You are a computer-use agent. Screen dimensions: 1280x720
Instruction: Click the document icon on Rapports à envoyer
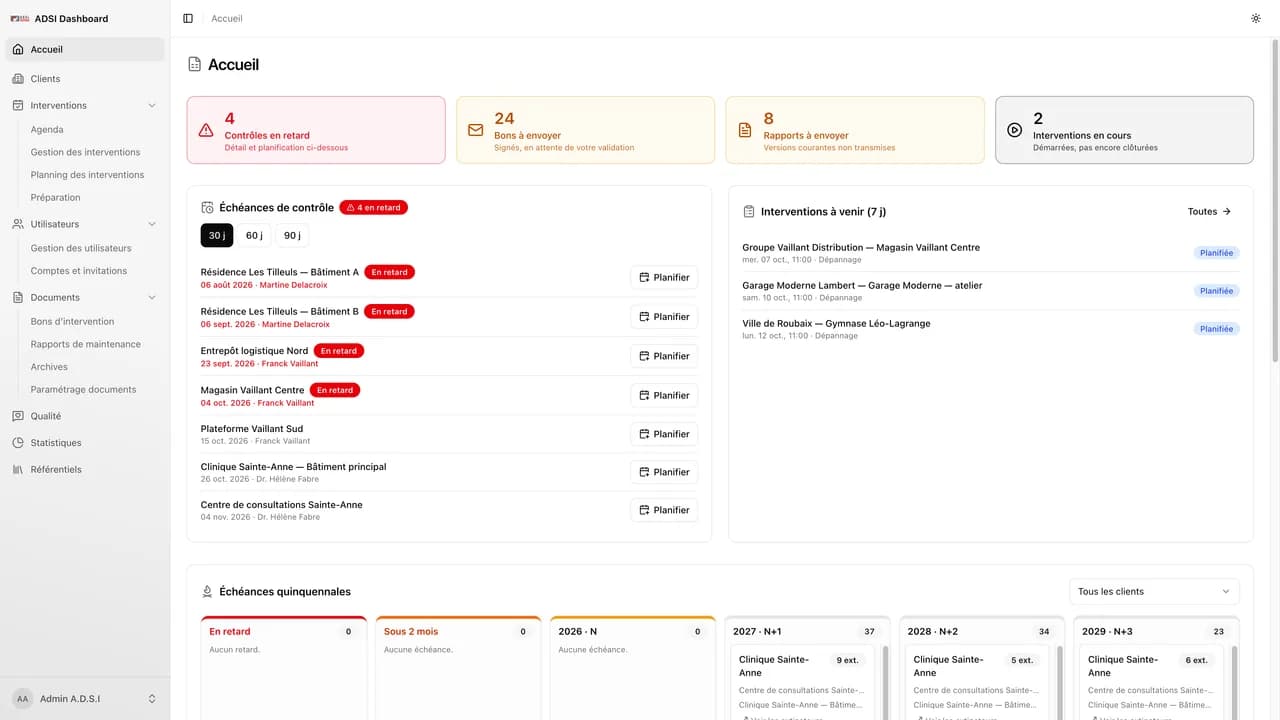(x=744, y=130)
